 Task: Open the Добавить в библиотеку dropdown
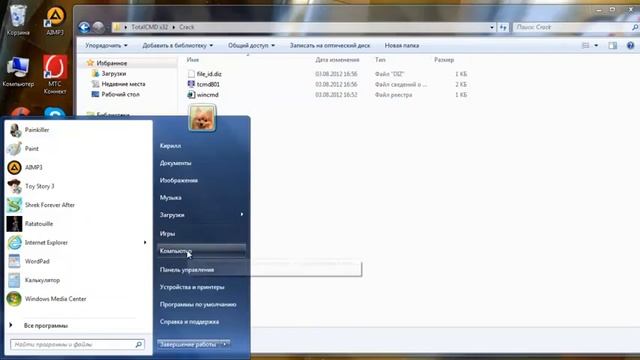pyautogui.click(x=178, y=45)
